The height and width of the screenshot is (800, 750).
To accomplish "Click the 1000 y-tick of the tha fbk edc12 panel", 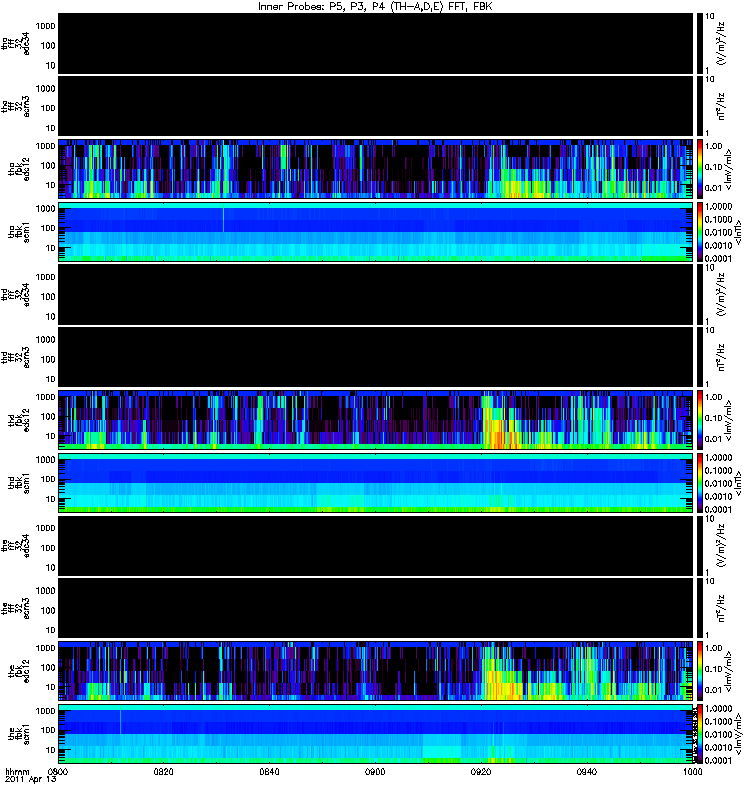I will click(x=45, y=146).
